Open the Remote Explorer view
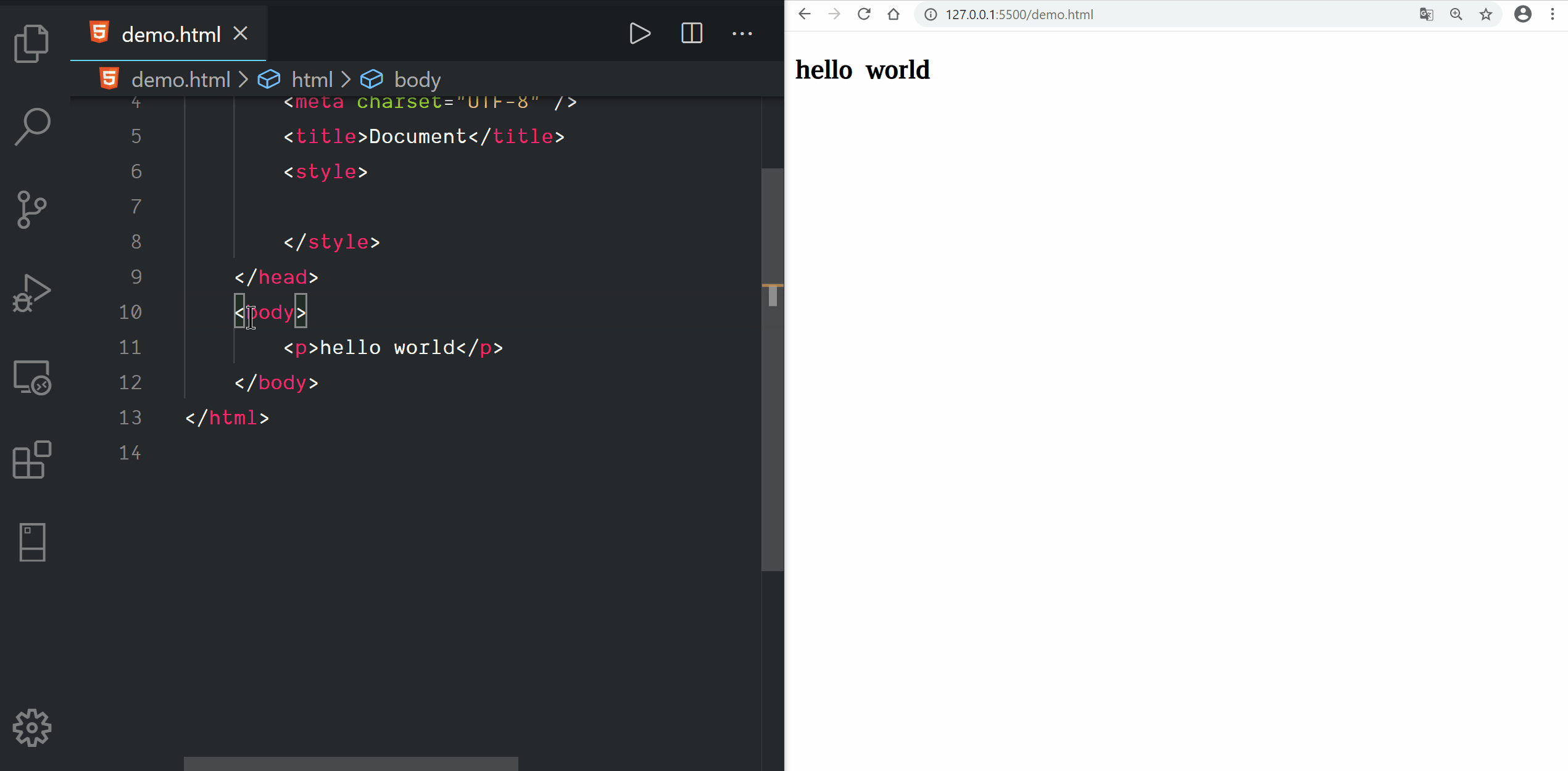The height and width of the screenshot is (771, 1568). 31,377
